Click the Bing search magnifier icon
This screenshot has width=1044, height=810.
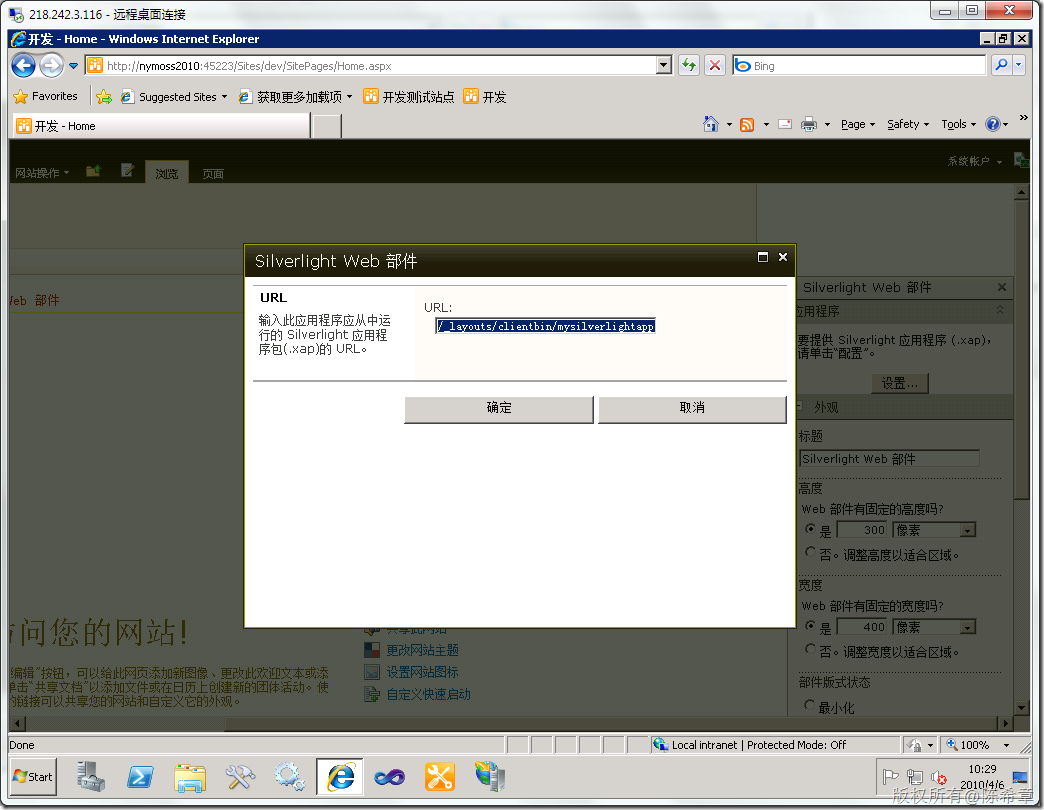pos(1001,65)
